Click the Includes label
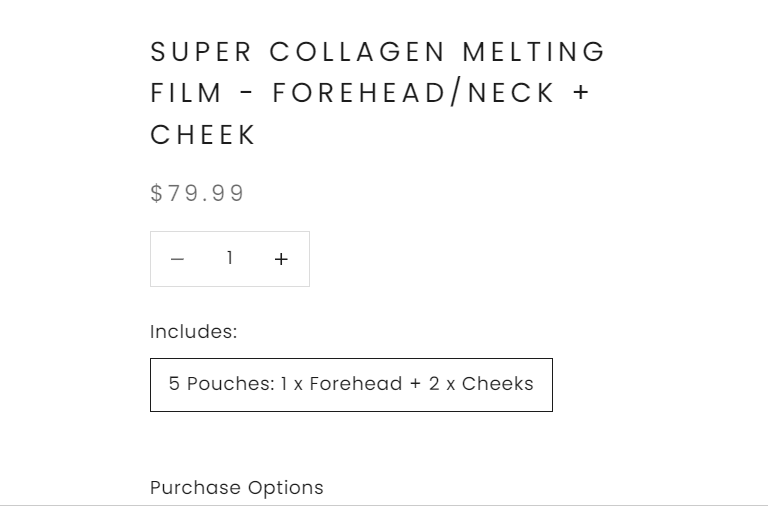The image size is (768, 506). [194, 332]
